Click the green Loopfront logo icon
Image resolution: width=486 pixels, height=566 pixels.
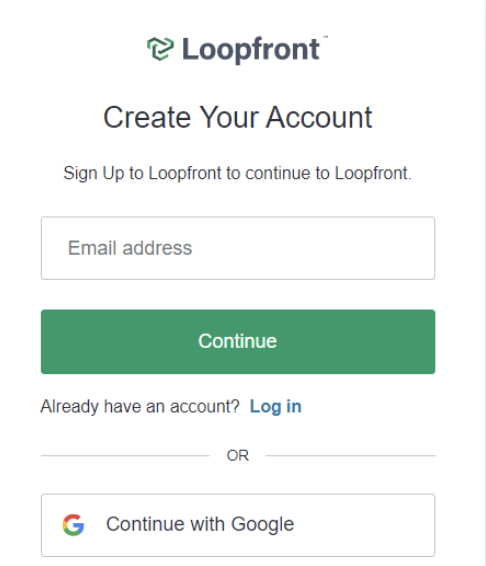[160, 49]
